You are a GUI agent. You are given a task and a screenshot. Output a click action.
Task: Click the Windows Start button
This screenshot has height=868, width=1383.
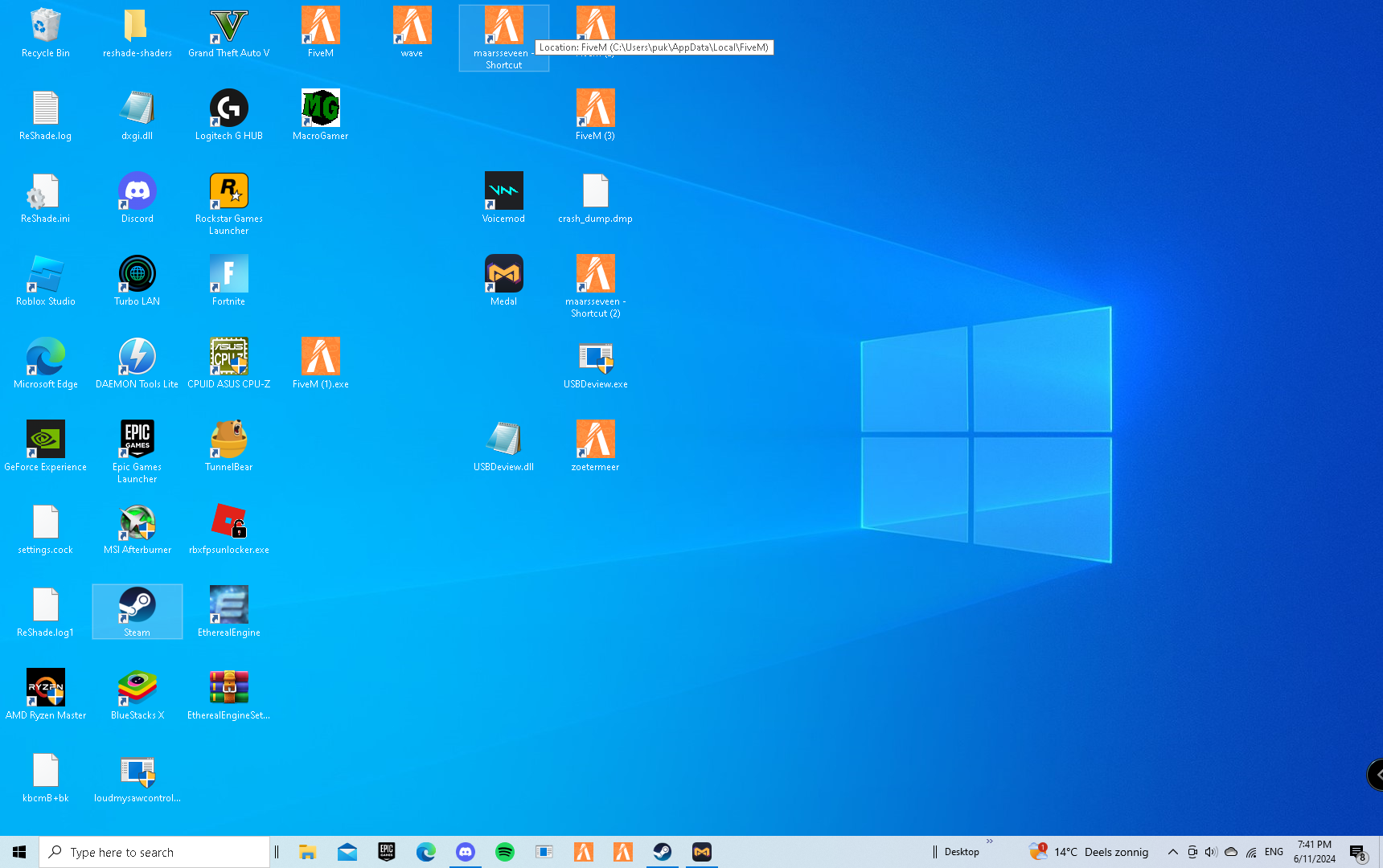coord(19,852)
